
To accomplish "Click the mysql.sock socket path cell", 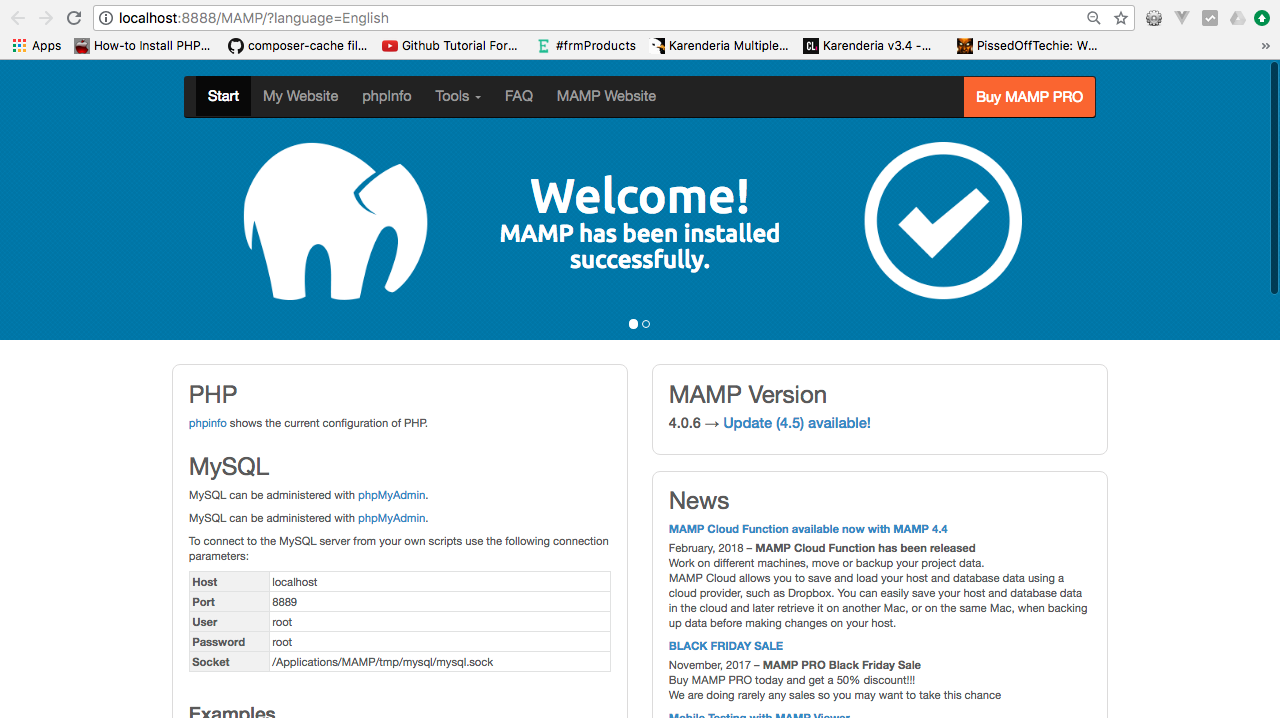I will [x=440, y=662].
